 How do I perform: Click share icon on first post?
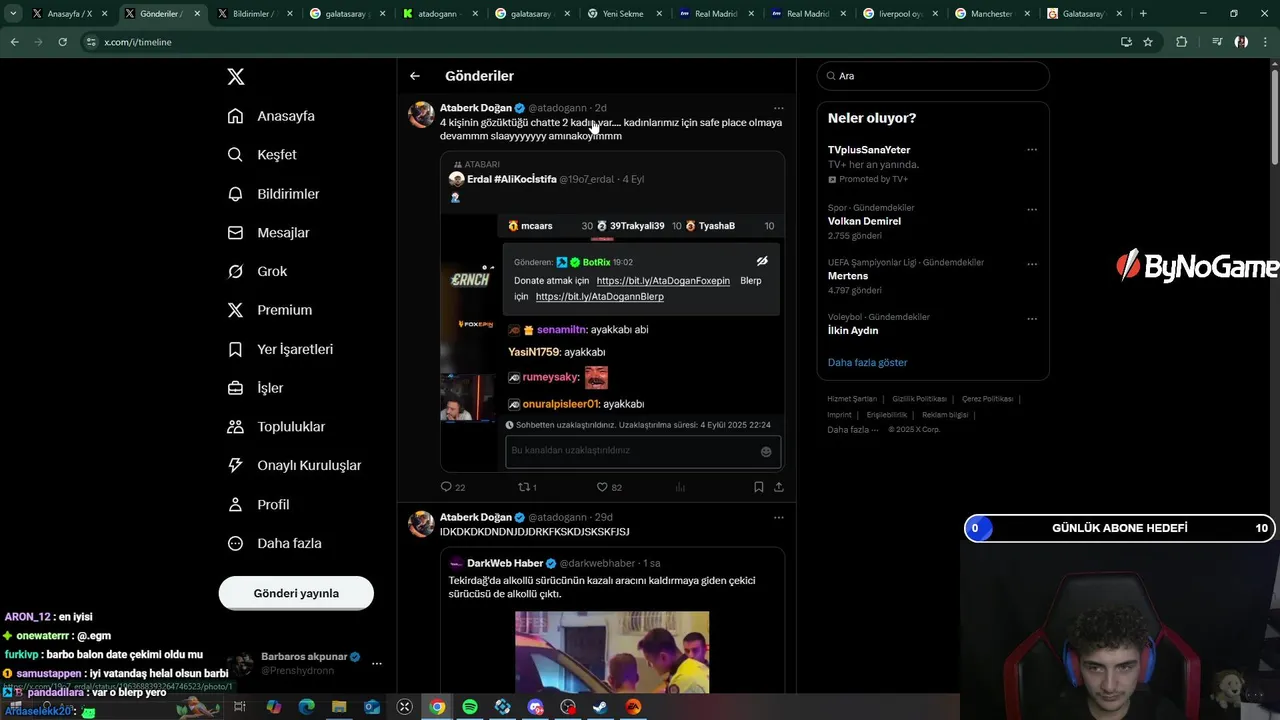coord(779,487)
